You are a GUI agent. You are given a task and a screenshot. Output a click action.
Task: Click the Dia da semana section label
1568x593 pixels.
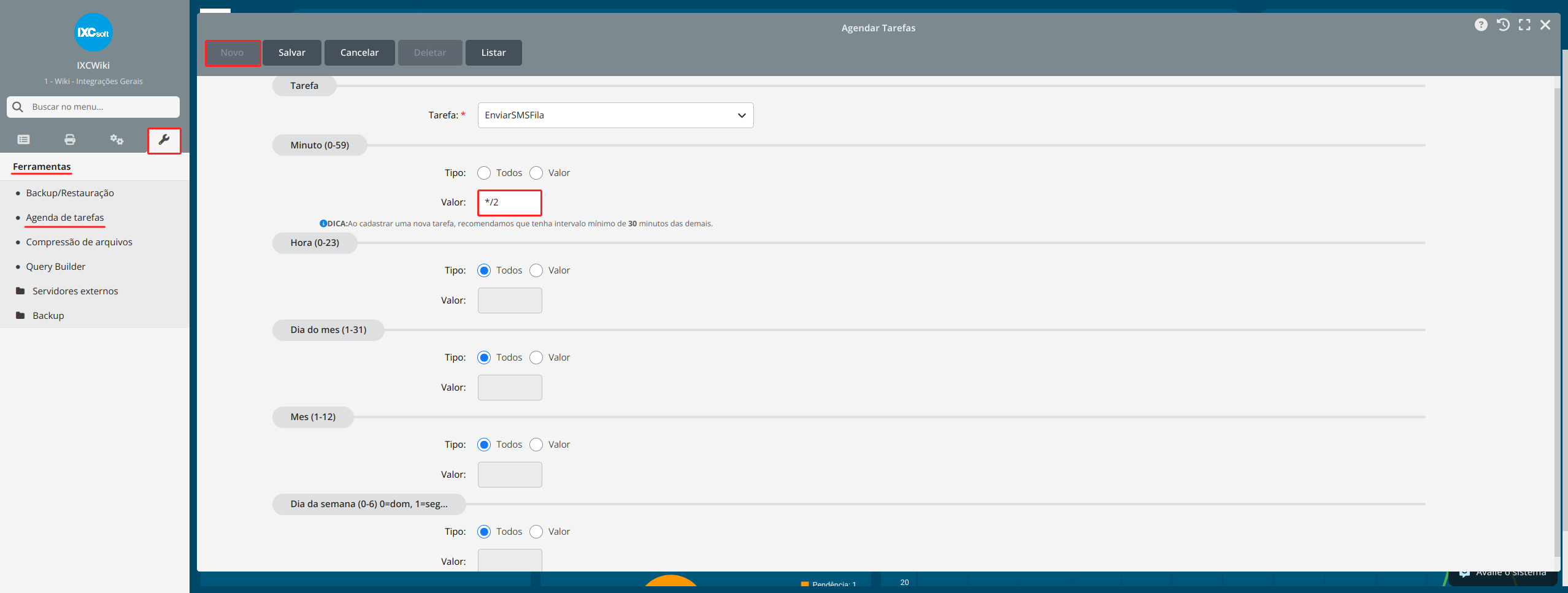pyautogui.click(x=369, y=504)
